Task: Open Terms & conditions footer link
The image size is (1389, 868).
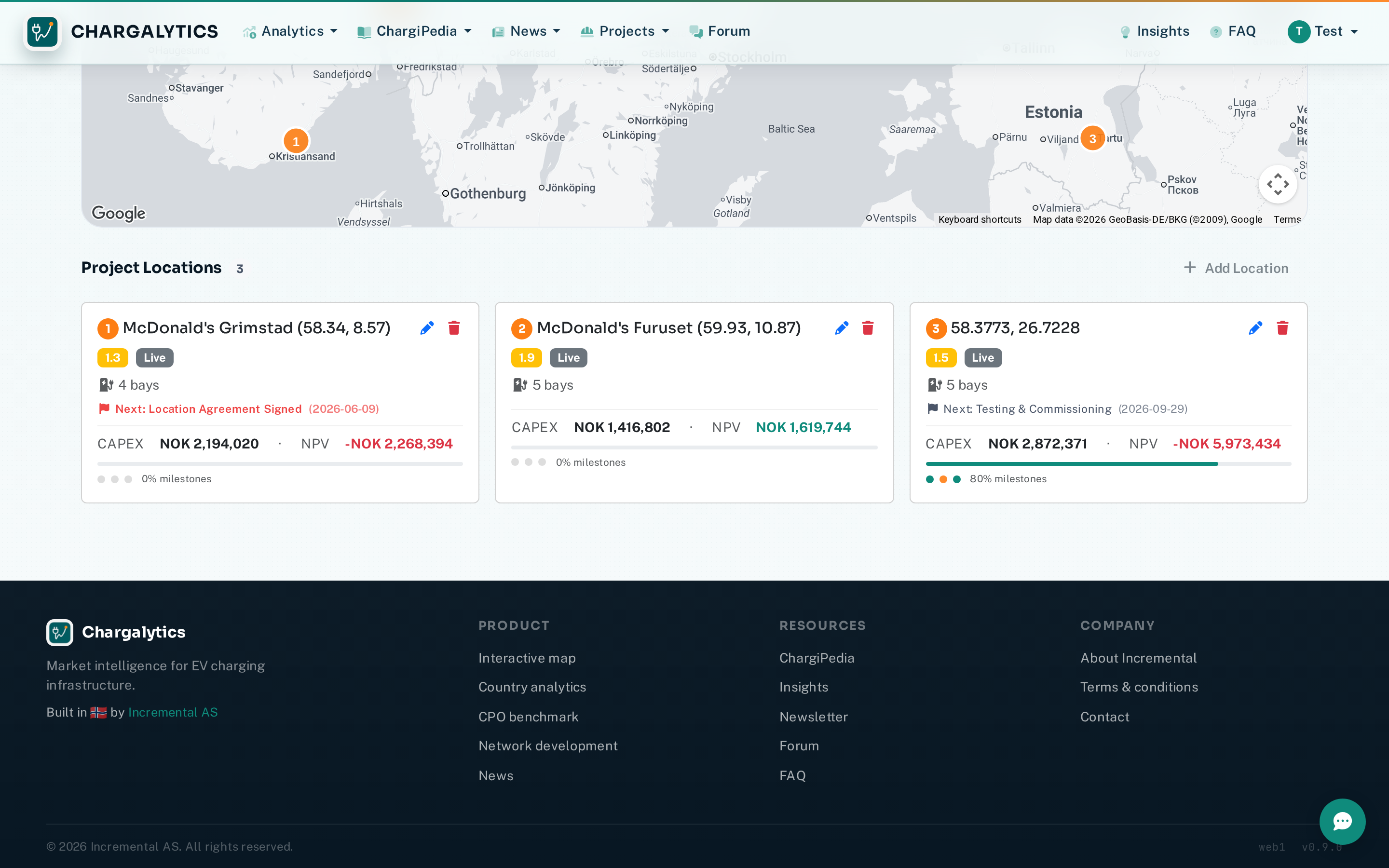Action: tap(1139, 687)
